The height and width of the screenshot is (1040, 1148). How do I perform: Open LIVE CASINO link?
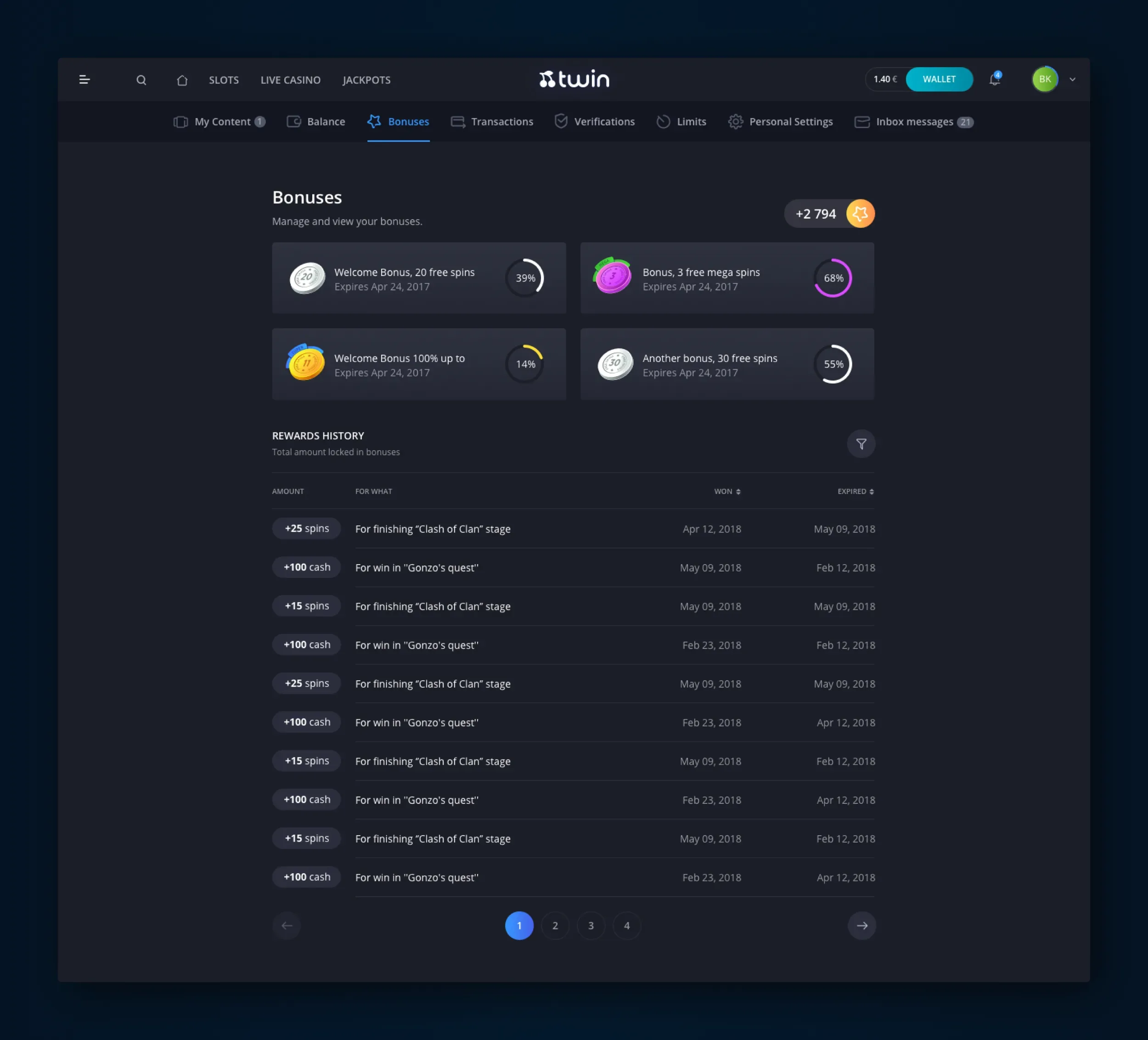point(290,80)
